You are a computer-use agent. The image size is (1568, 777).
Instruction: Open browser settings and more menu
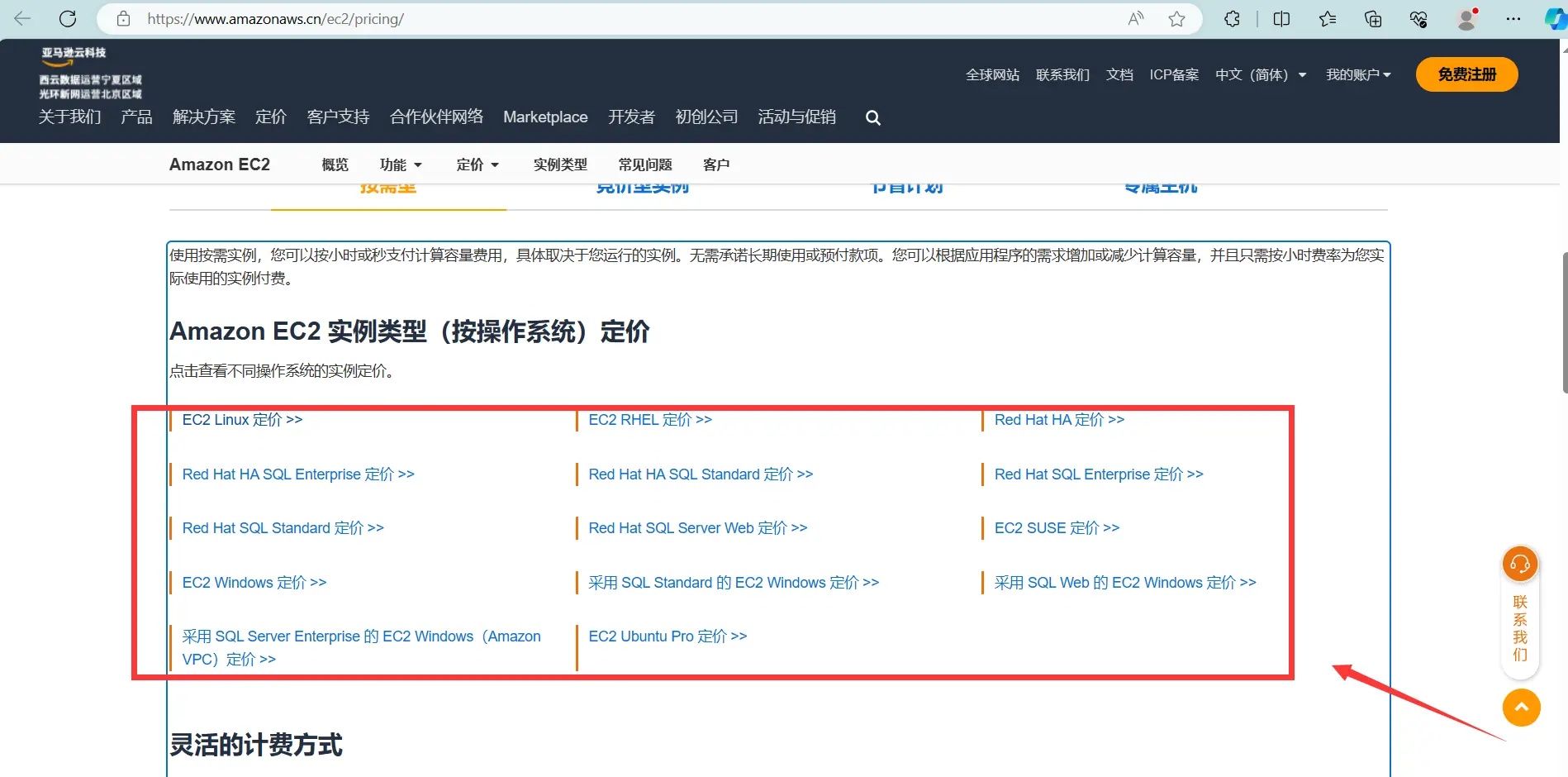click(1513, 19)
